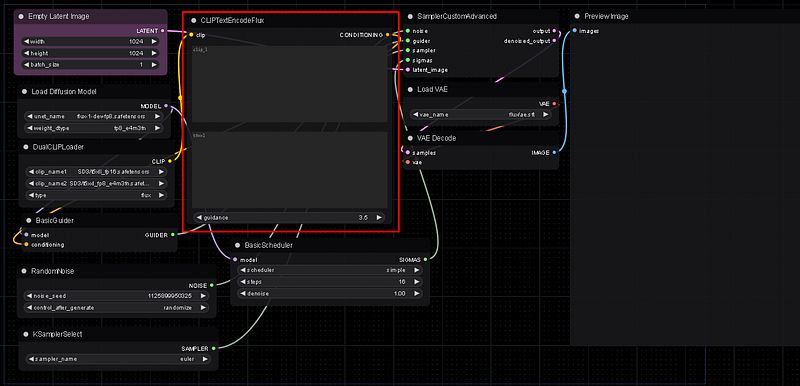Viewport: 800px width, 386px height.
Task: Open the clip_name2 dropdown
Action: (95, 183)
